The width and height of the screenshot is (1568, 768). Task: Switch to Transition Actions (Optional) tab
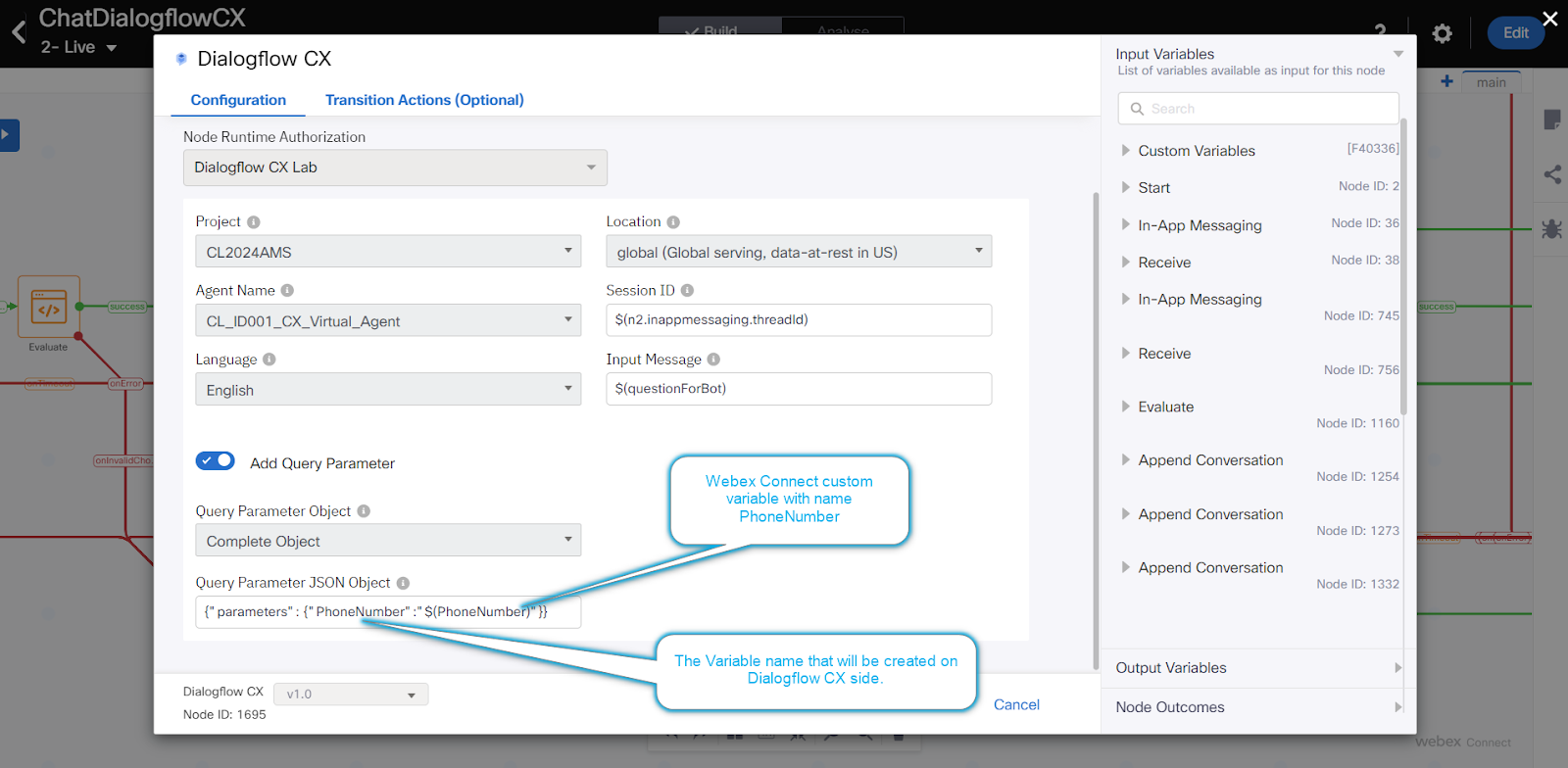[424, 100]
